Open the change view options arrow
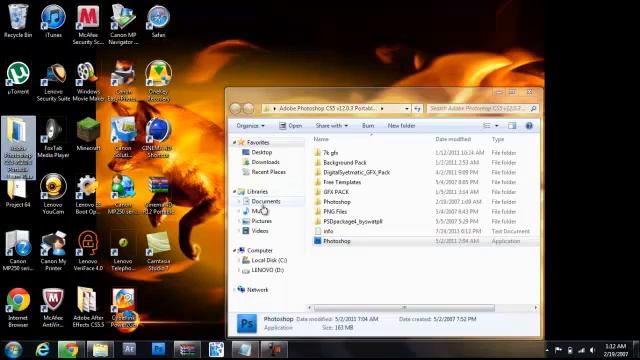The height and width of the screenshot is (360, 640). [x=497, y=126]
